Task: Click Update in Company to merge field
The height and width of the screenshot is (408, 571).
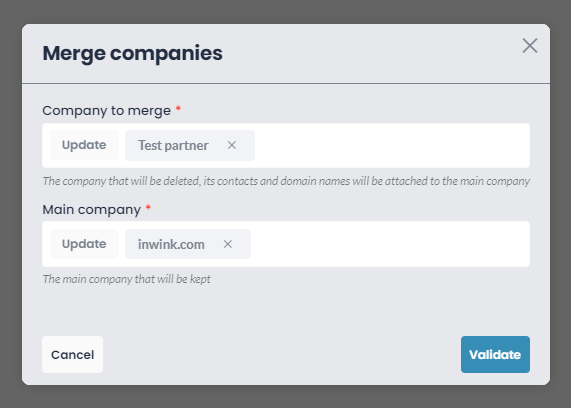Action: pos(84,145)
